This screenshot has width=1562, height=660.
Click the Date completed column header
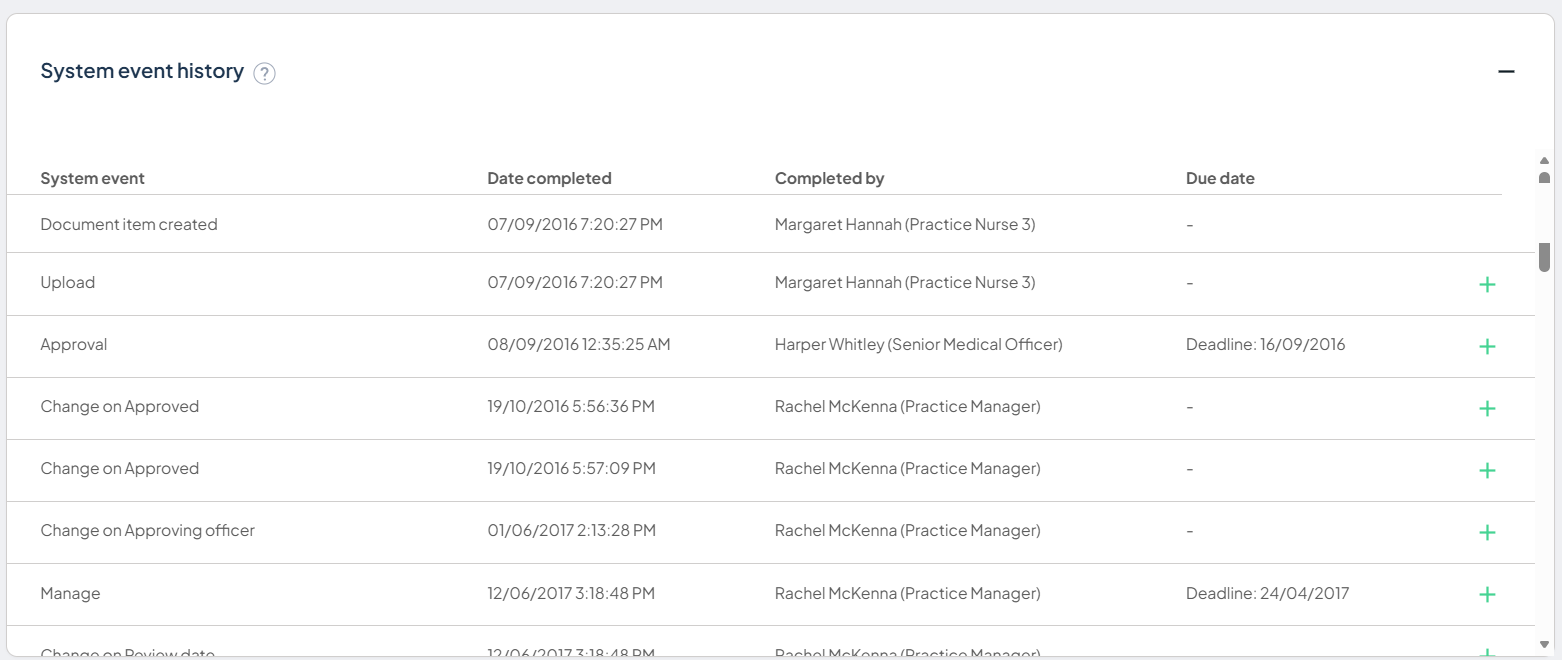click(549, 179)
